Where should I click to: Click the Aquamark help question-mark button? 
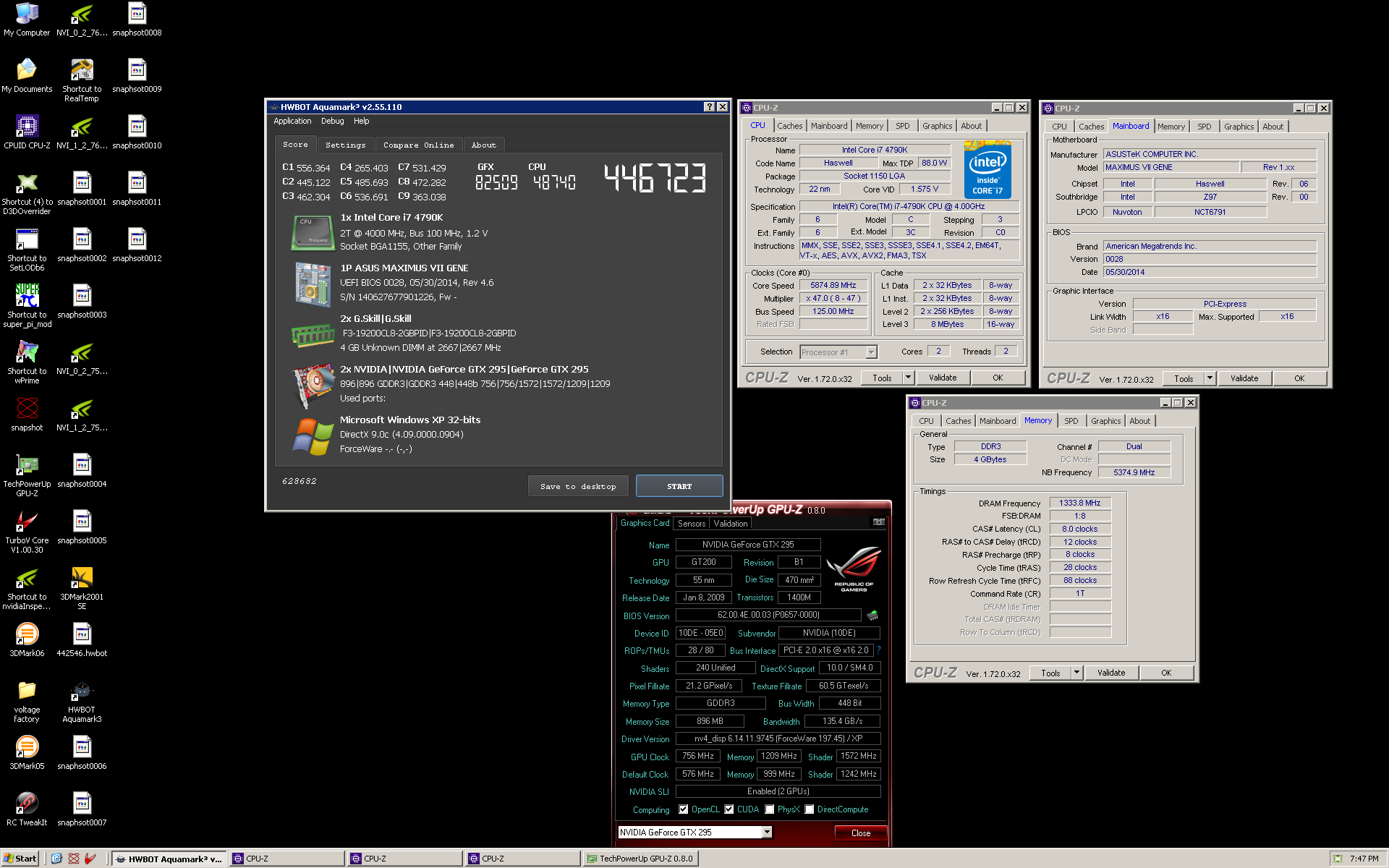tap(709, 107)
